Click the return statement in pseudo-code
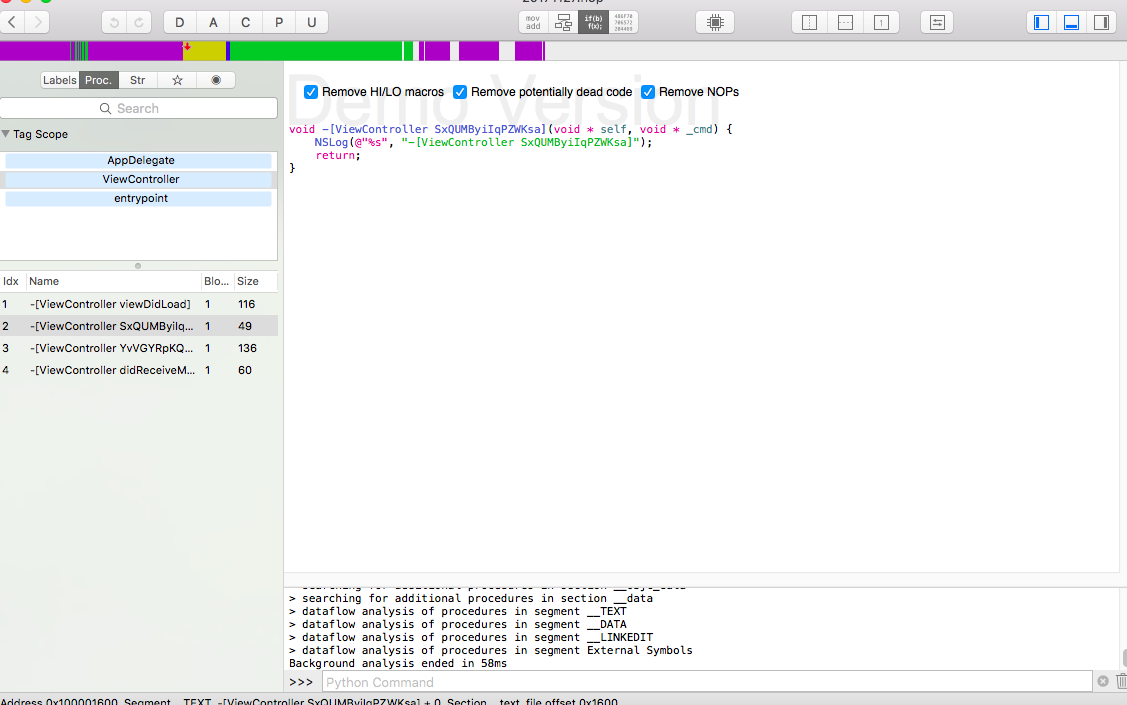This screenshot has width=1127, height=705. click(338, 155)
